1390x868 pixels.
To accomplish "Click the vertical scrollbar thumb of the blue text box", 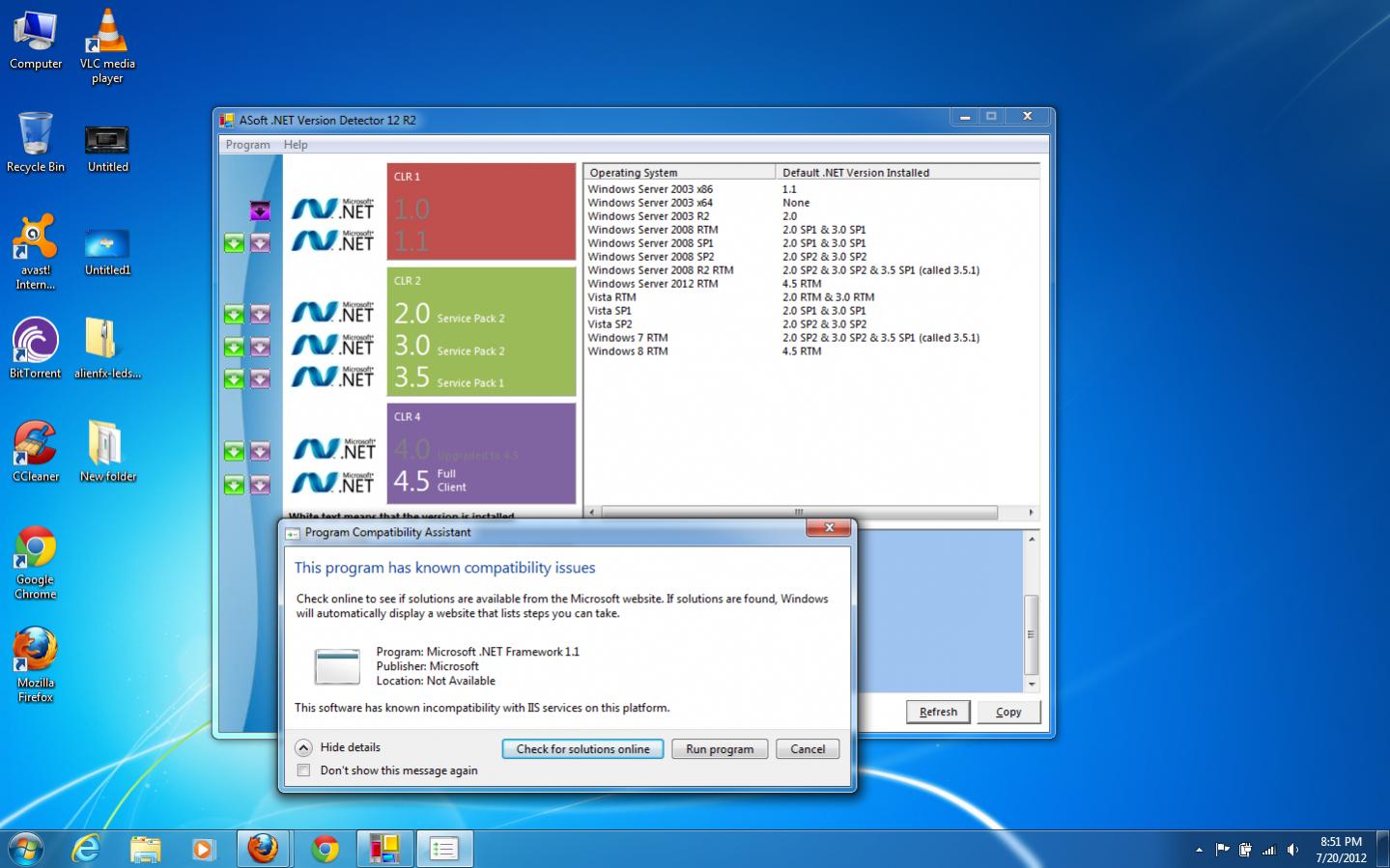I will click(x=1031, y=634).
